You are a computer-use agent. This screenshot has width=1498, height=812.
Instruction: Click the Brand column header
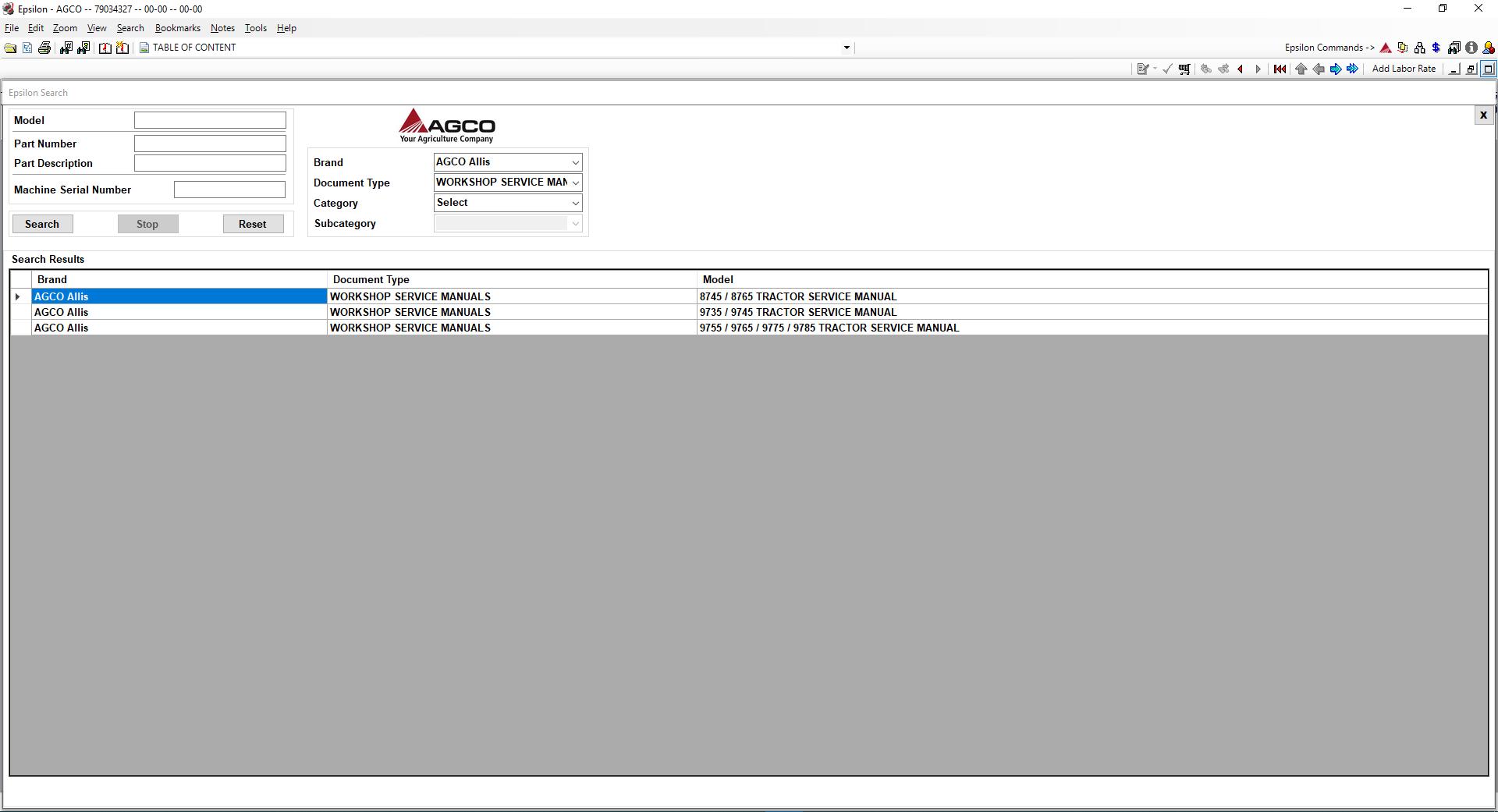click(179, 279)
